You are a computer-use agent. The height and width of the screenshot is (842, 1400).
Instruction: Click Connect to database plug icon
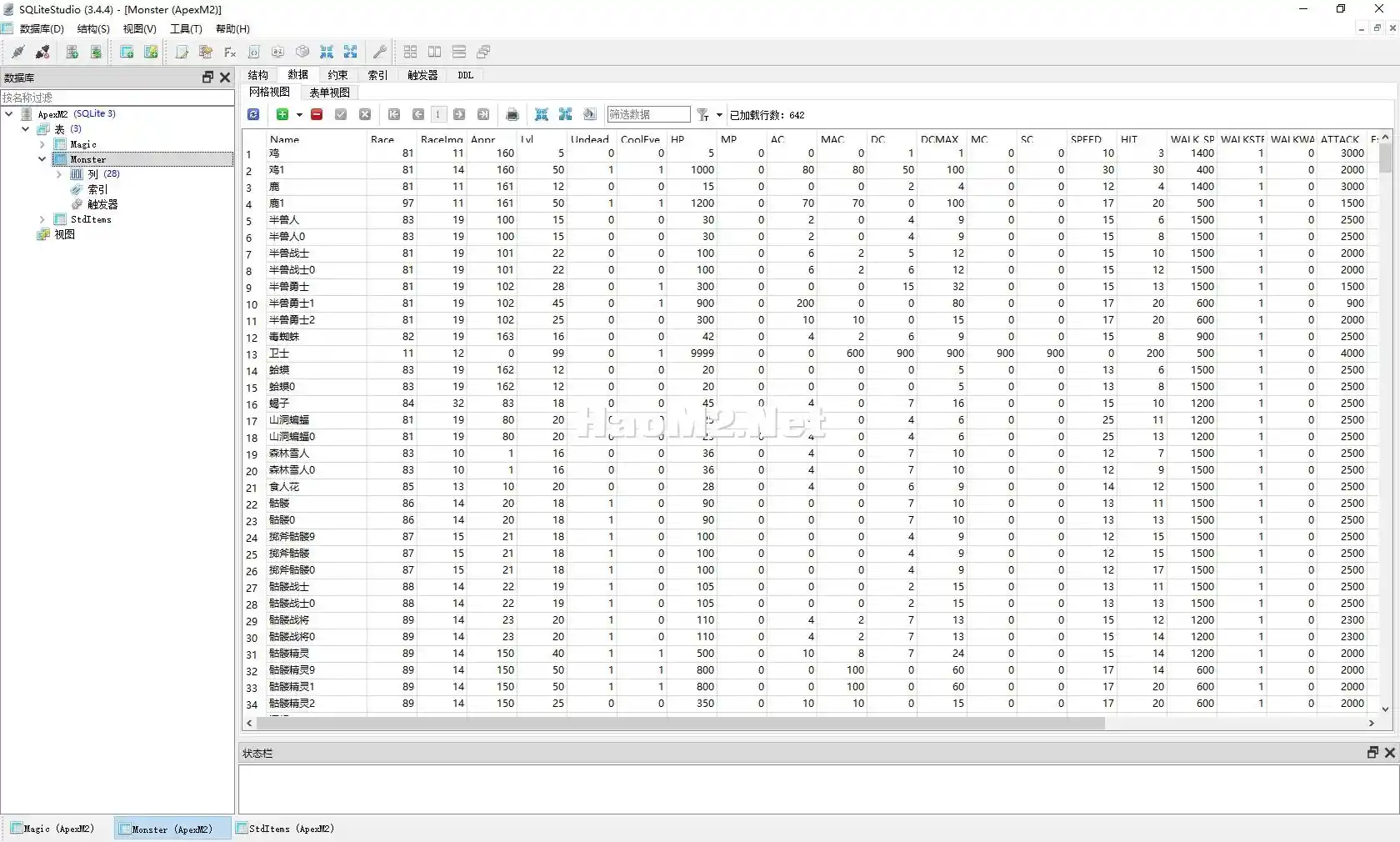pyautogui.click(x=17, y=52)
